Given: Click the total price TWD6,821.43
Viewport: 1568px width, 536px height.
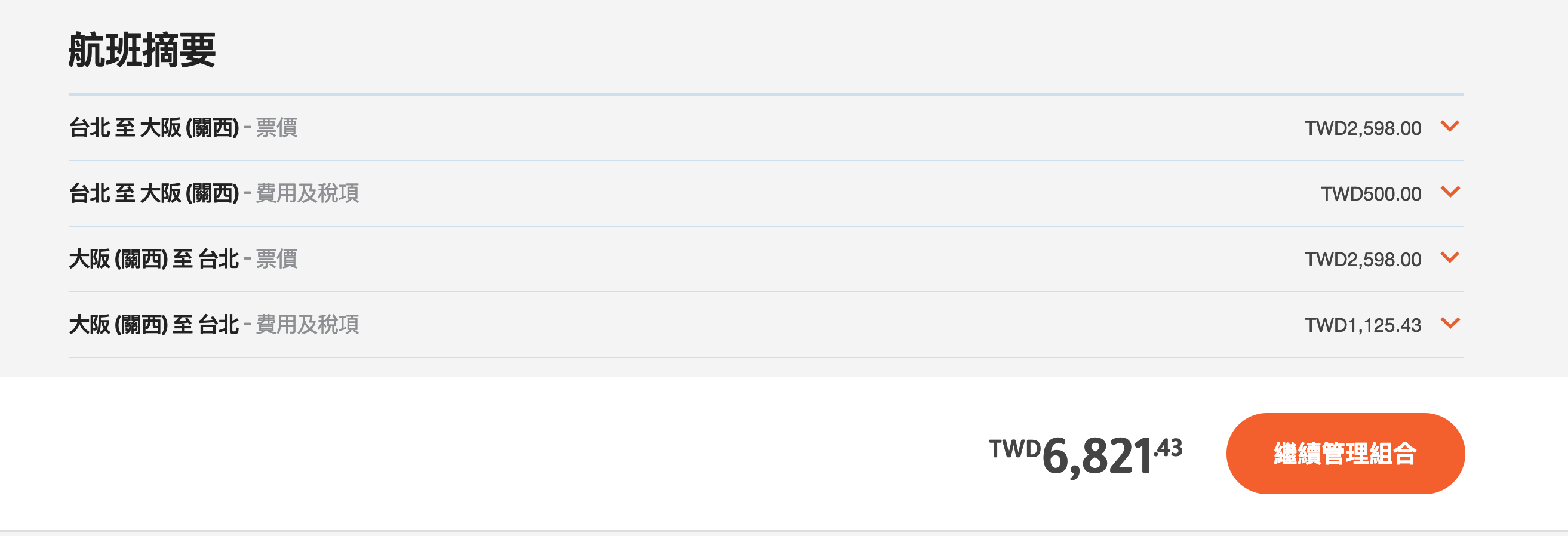Looking at the screenshot, I should (x=1086, y=455).
